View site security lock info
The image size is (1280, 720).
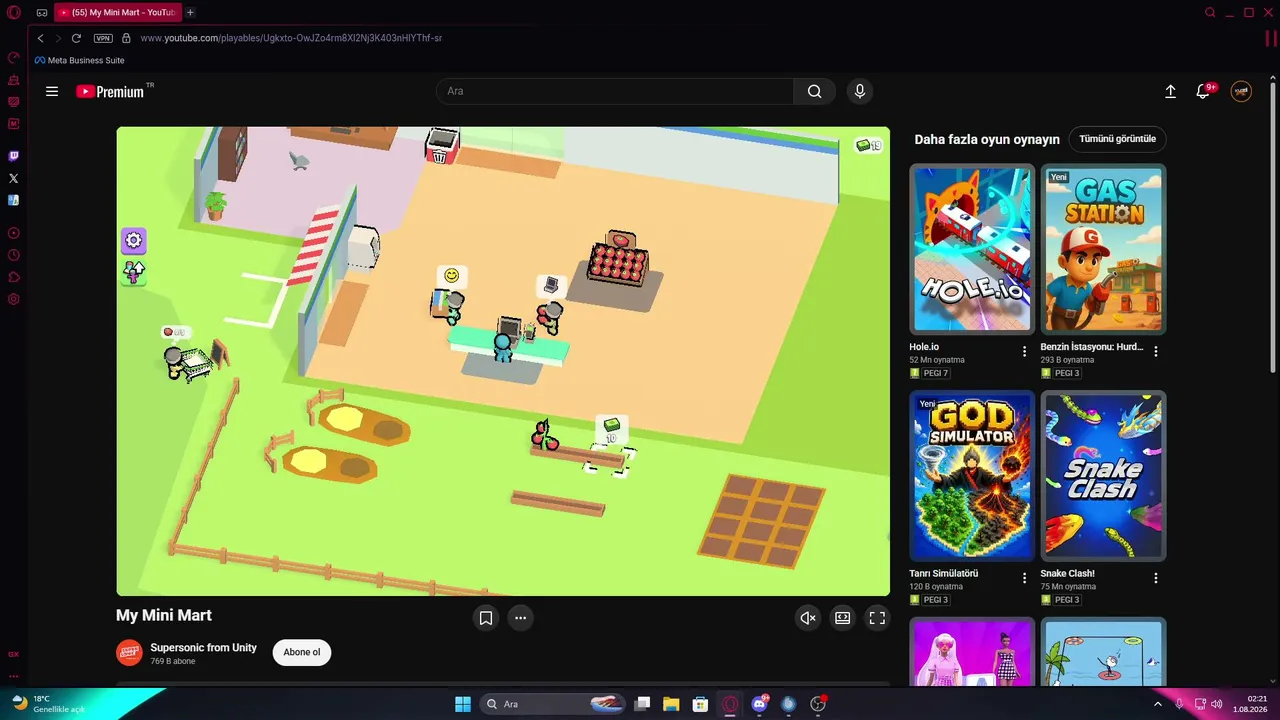(126, 38)
